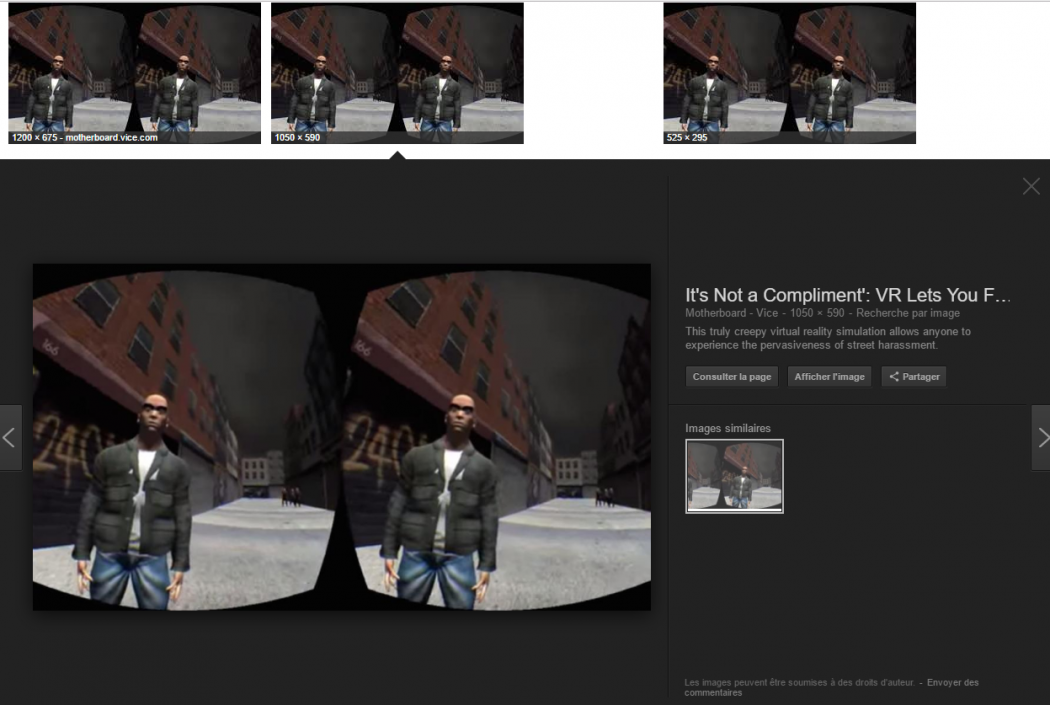
Task: Click Envoyer des commentaires link
Action: pyautogui.click(x=831, y=688)
